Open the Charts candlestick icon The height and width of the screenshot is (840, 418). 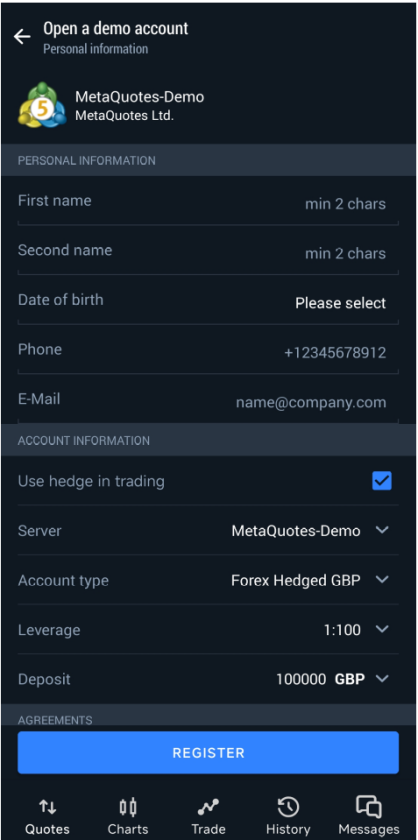pos(128,807)
